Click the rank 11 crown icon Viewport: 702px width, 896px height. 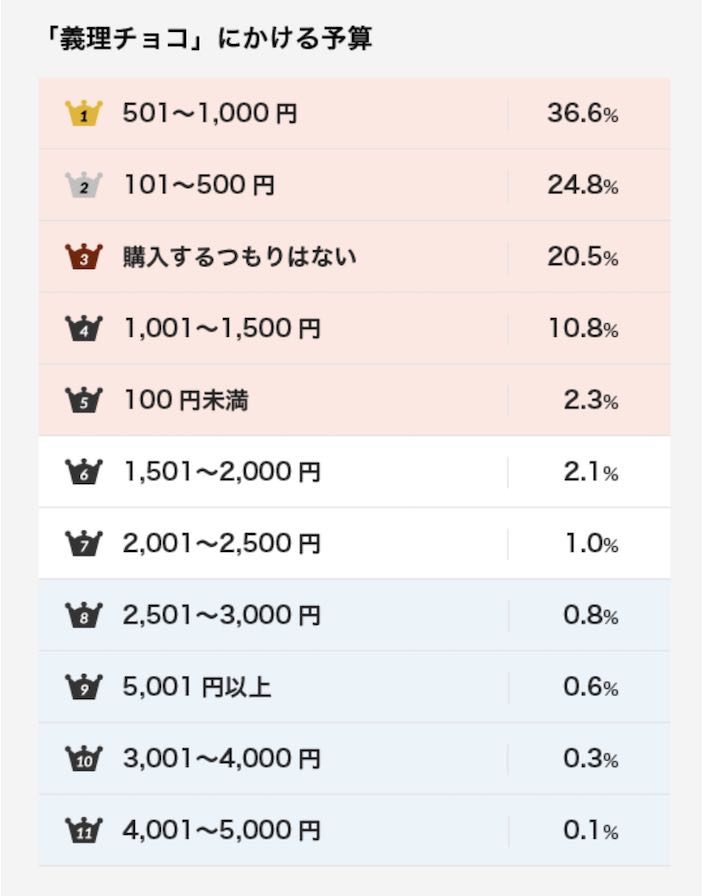83,830
